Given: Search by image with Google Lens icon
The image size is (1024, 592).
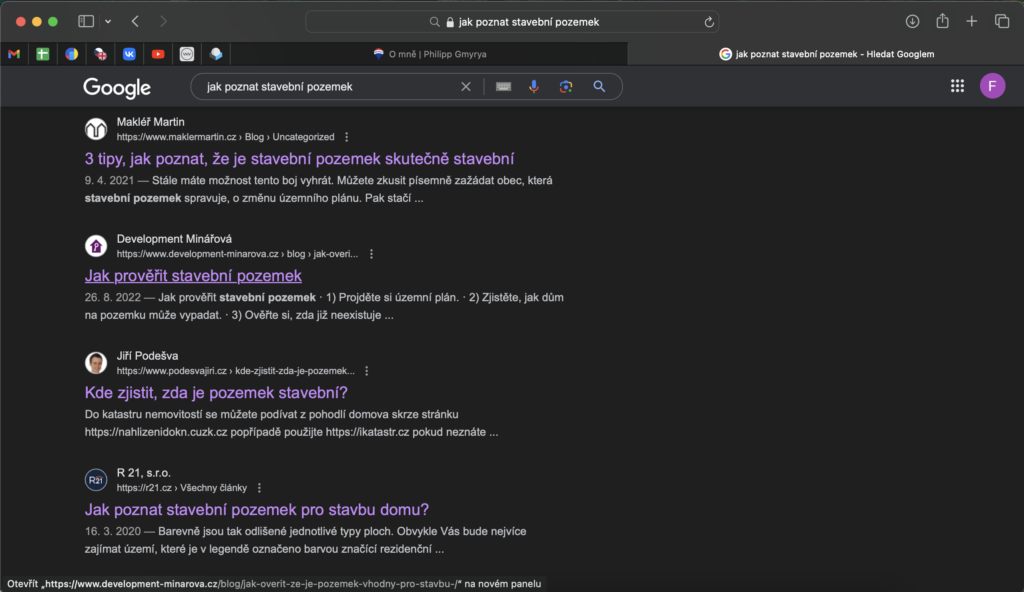Looking at the screenshot, I should [566, 87].
